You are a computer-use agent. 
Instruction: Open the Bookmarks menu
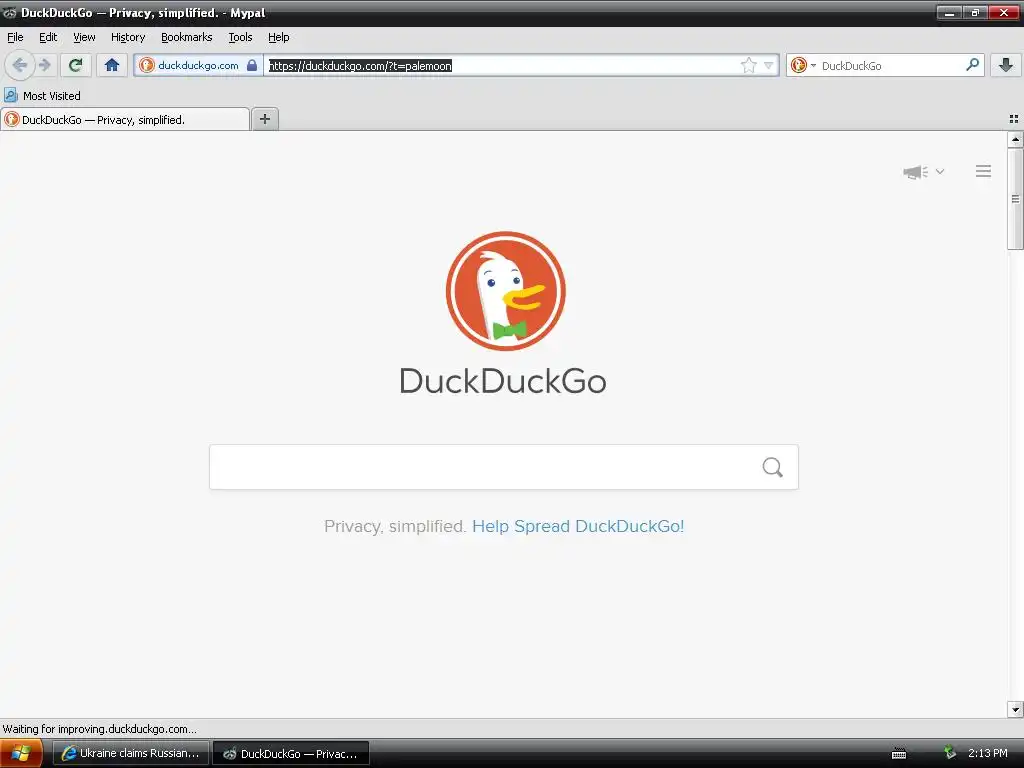pyautogui.click(x=187, y=37)
